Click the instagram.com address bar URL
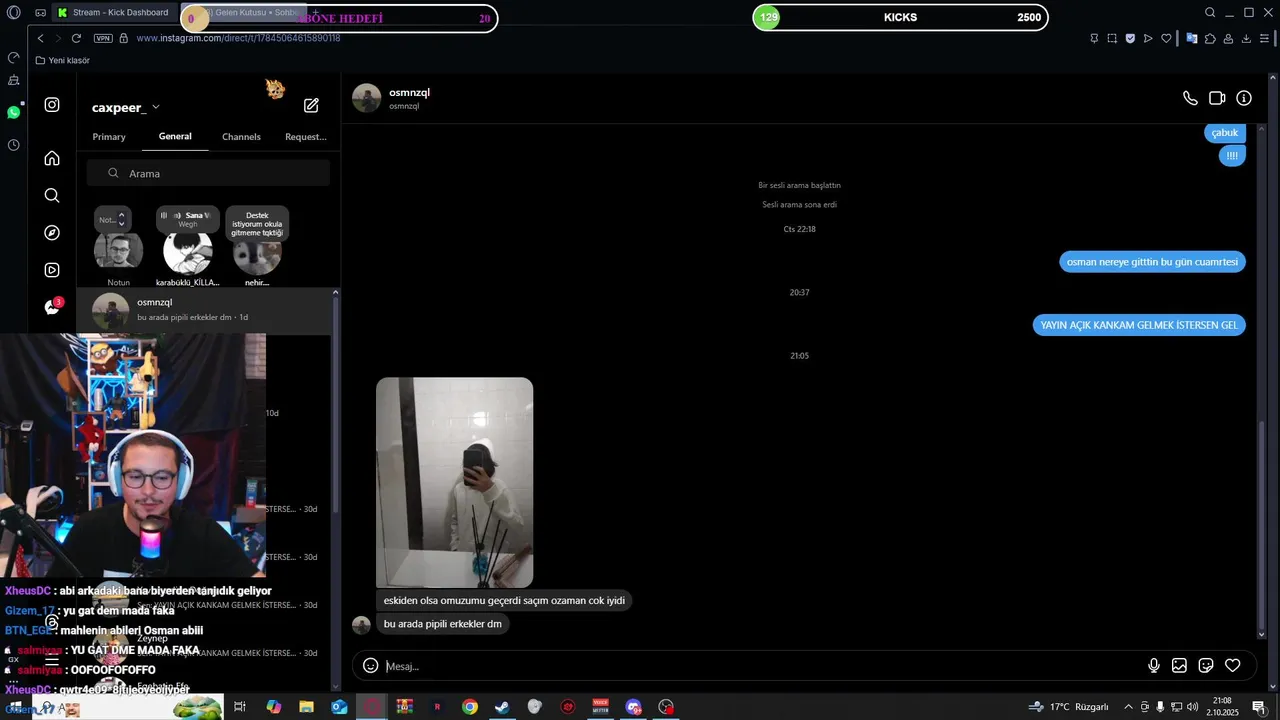This screenshot has height=720, width=1280. (238, 38)
